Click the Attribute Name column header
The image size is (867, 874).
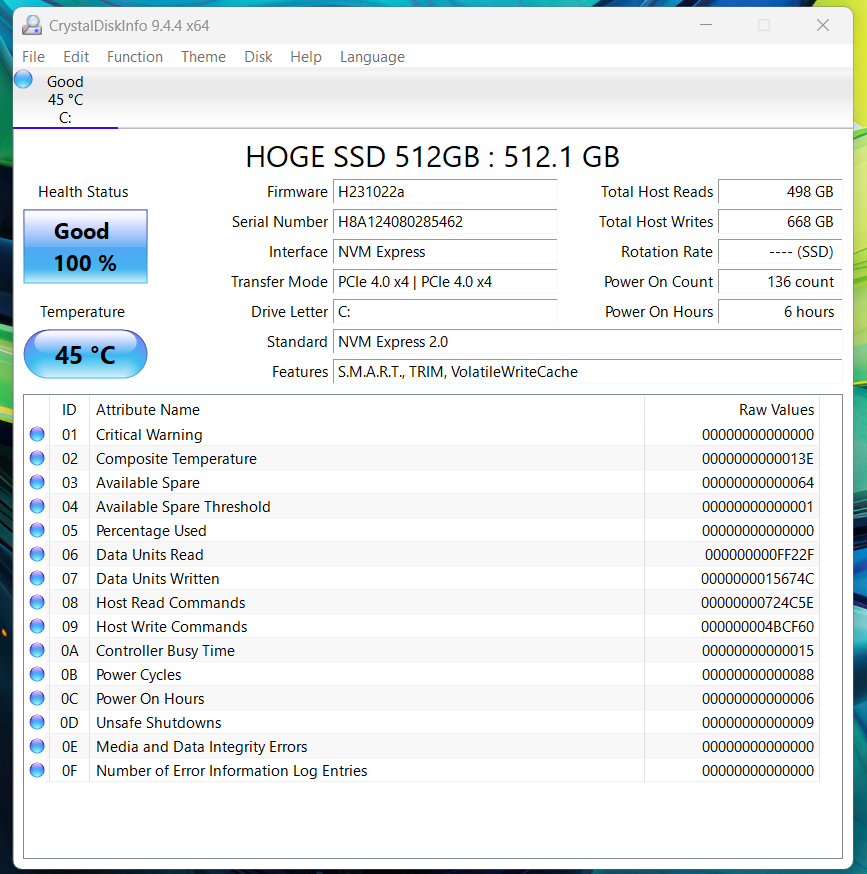[x=367, y=410]
